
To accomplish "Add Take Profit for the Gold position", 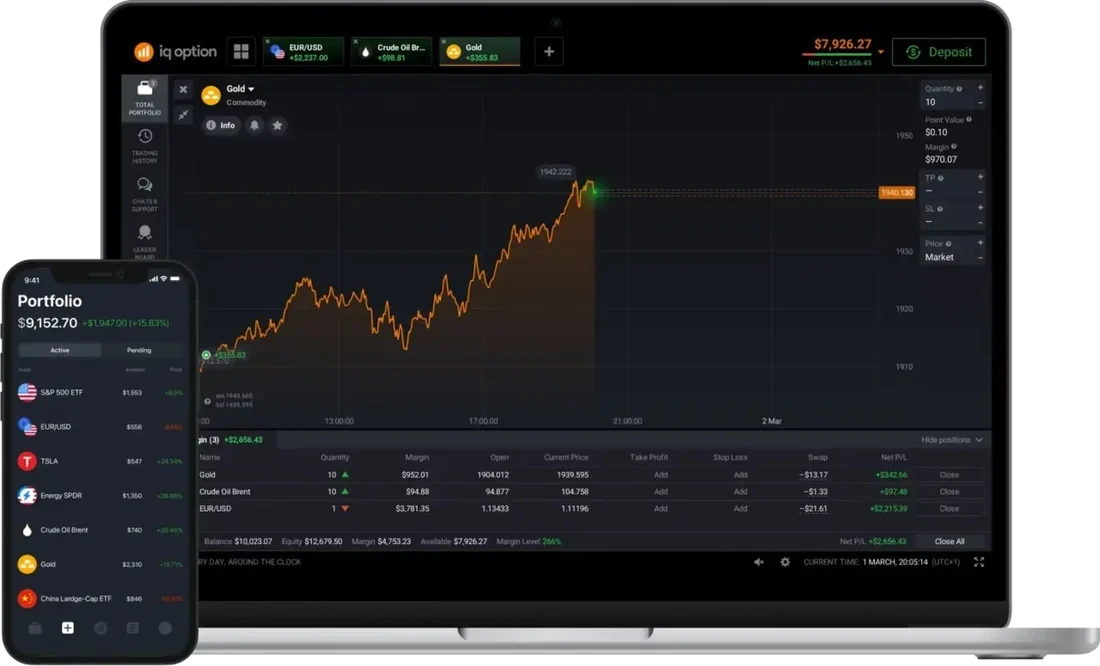I will pyautogui.click(x=661, y=475).
